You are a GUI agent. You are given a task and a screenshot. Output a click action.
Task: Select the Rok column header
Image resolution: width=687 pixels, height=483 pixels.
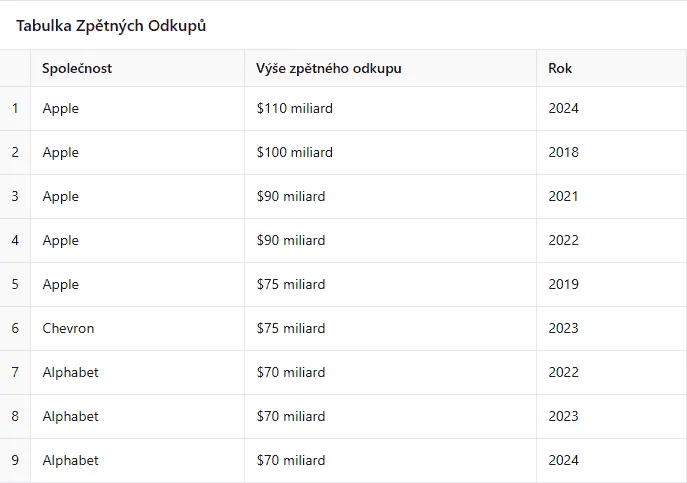(560, 68)
